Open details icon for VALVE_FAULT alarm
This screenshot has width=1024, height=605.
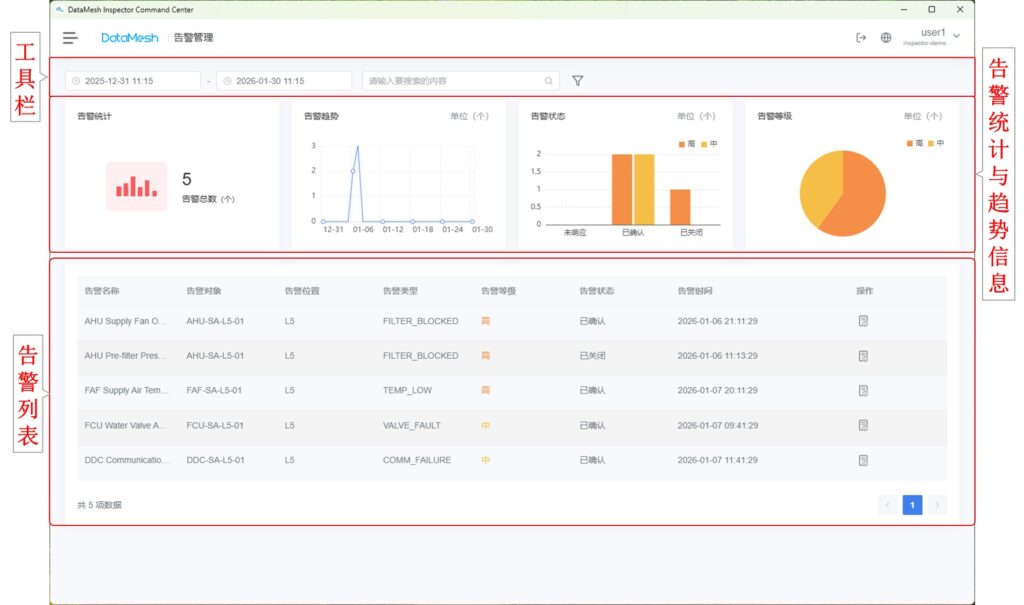pos(863,425)
